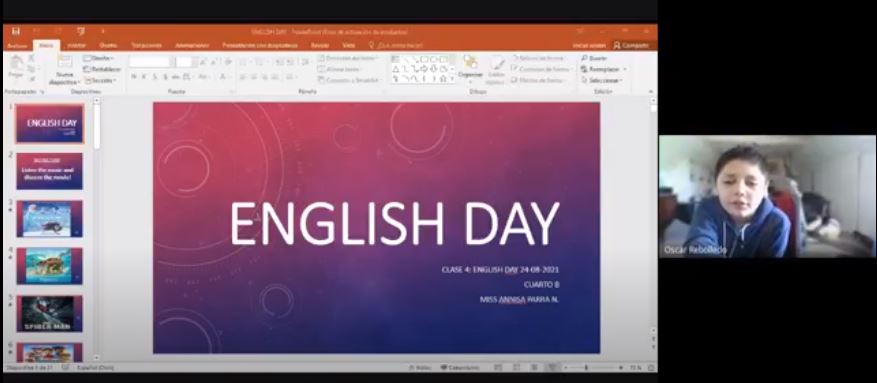Toggle underline text formatting
Image resolution: width=877 pixels, height=383 pixels.
click(x=154, y=77)
